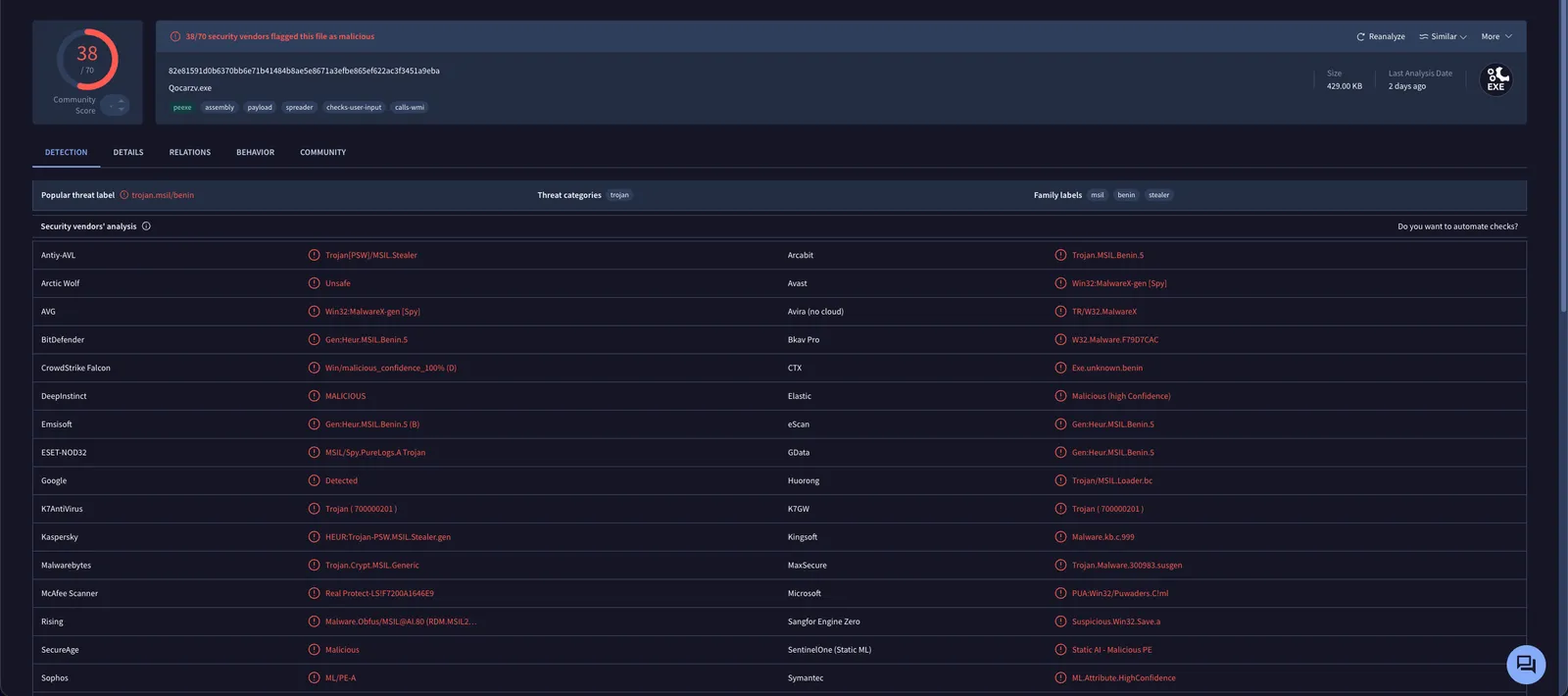
Task: Click warning icon in Google row
Action: click(x=315, y=481)
